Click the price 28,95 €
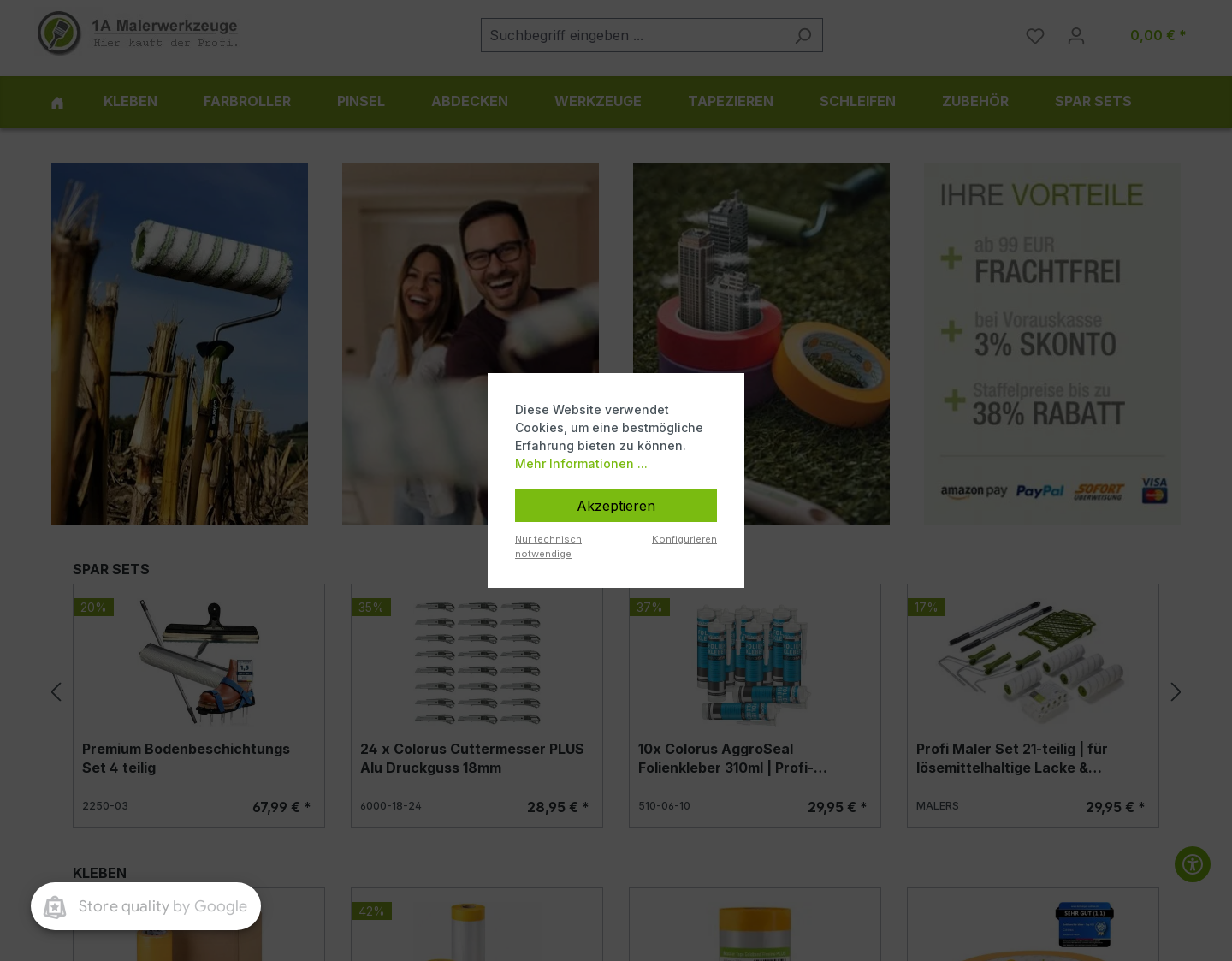This screenshot has height=961, width=1232. click(558, 807)
